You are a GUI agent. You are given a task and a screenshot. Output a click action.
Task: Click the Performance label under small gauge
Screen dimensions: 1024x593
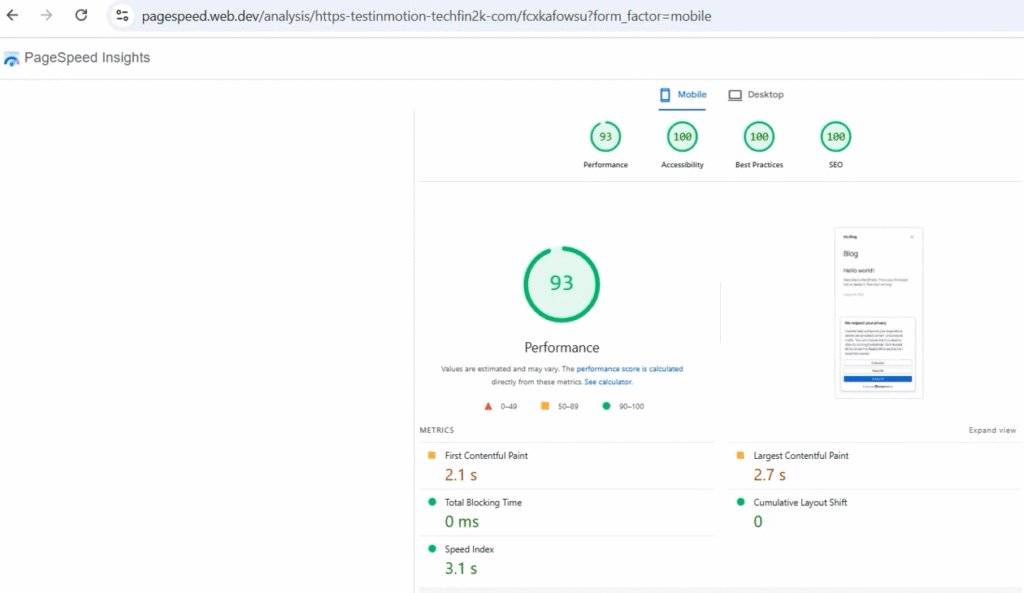pos(605,165)
